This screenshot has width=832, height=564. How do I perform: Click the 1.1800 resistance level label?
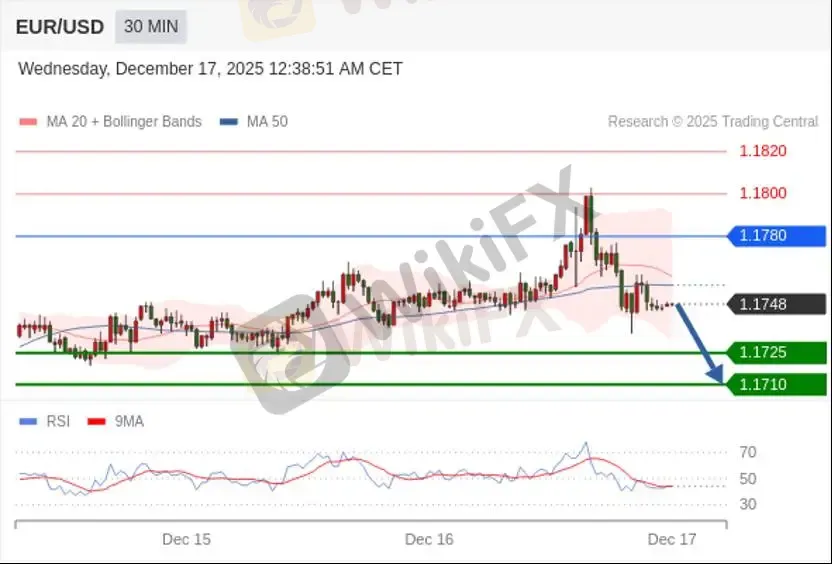coord(763,193)
